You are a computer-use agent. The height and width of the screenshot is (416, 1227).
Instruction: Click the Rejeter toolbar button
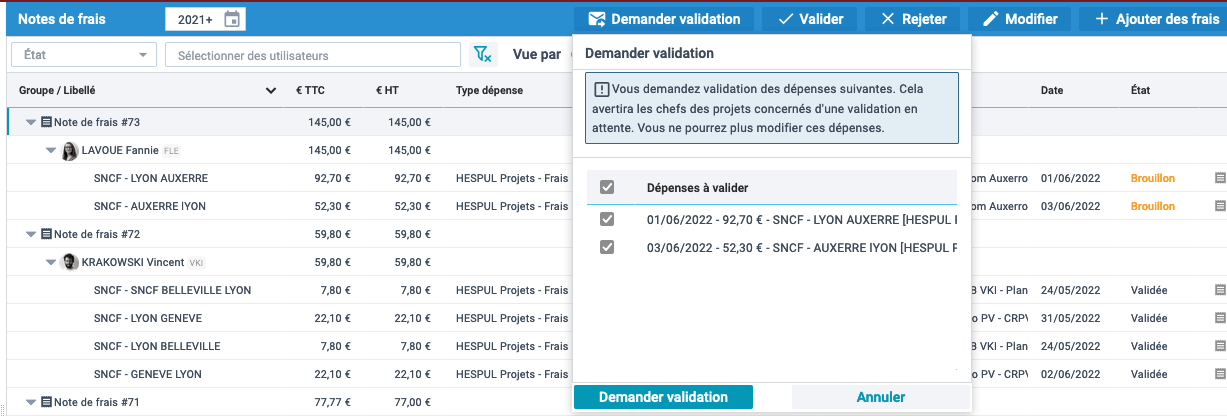coord(914,19)
